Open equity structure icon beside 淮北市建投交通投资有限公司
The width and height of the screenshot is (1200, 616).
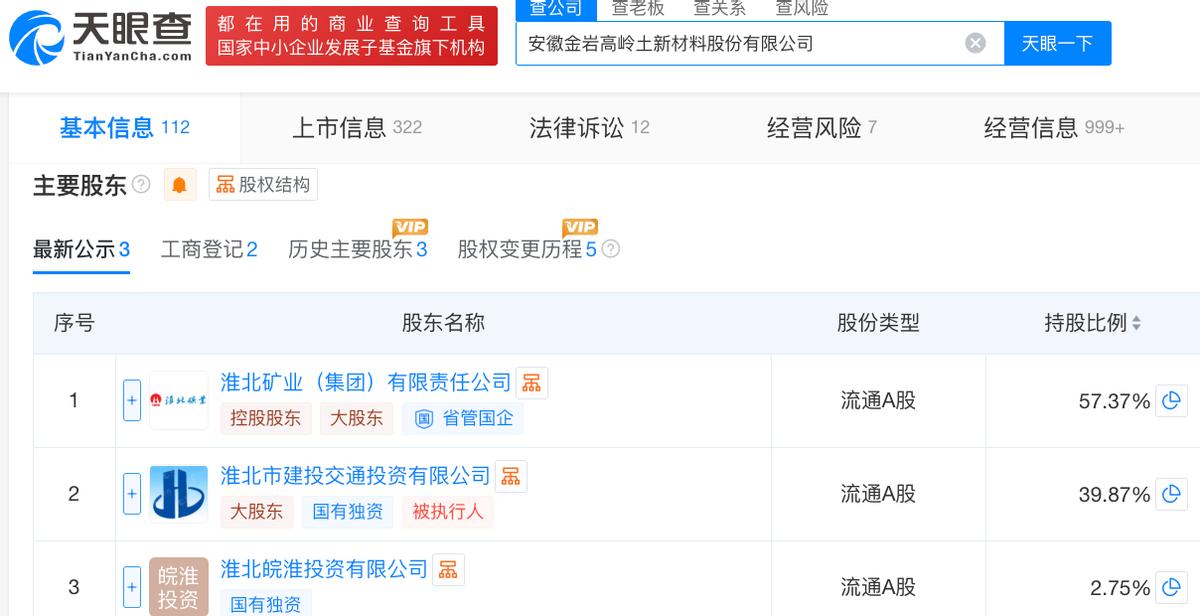point(511,476)
